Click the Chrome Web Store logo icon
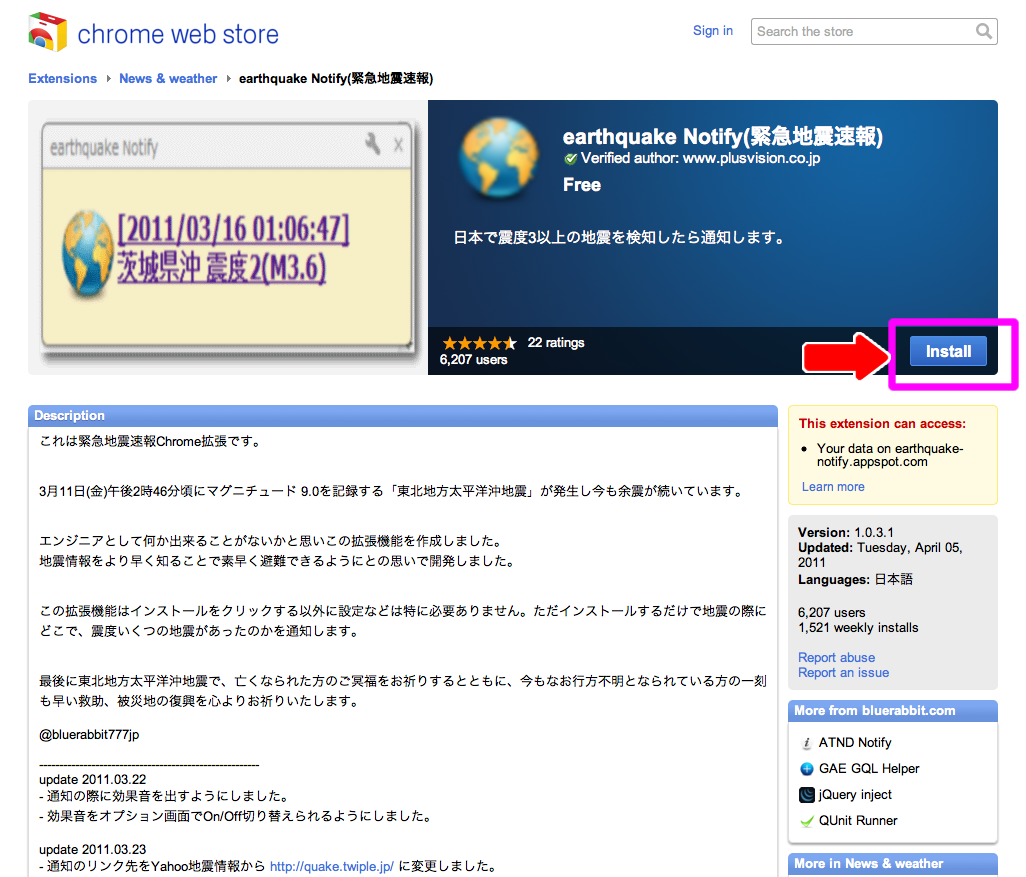The image size is (1026, 877). coord(48,31)
